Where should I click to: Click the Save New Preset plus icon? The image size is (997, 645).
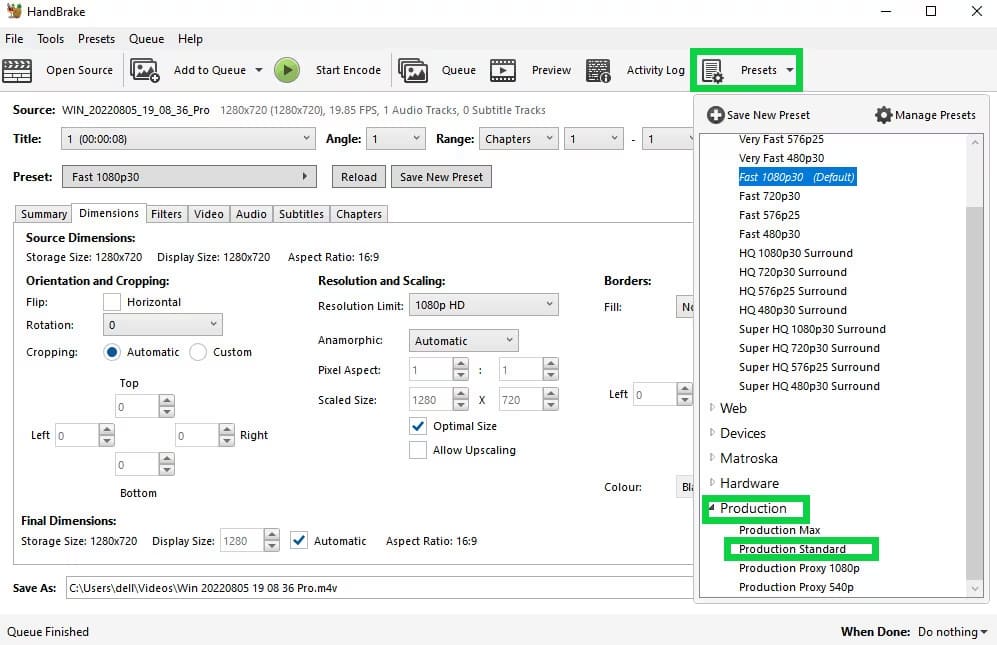tap(715, 115)
